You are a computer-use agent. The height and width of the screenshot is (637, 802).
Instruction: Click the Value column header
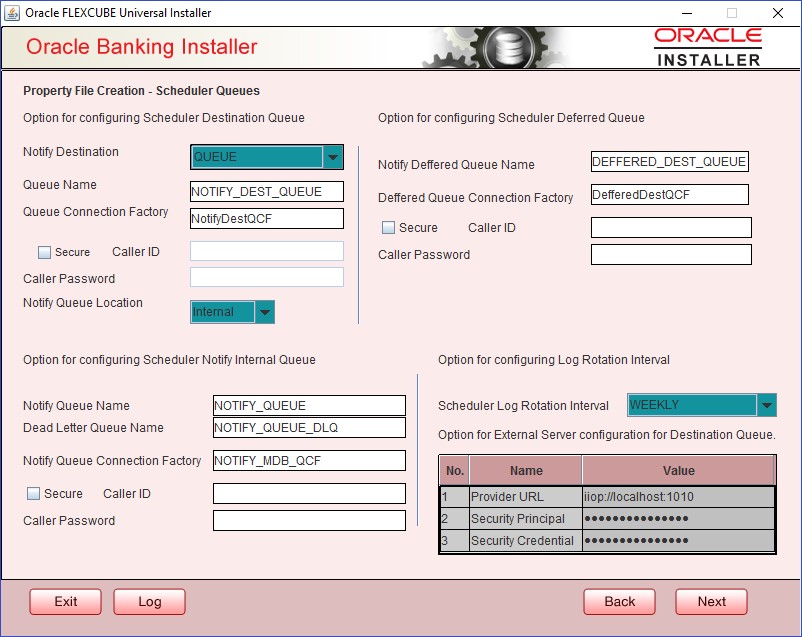679,471
